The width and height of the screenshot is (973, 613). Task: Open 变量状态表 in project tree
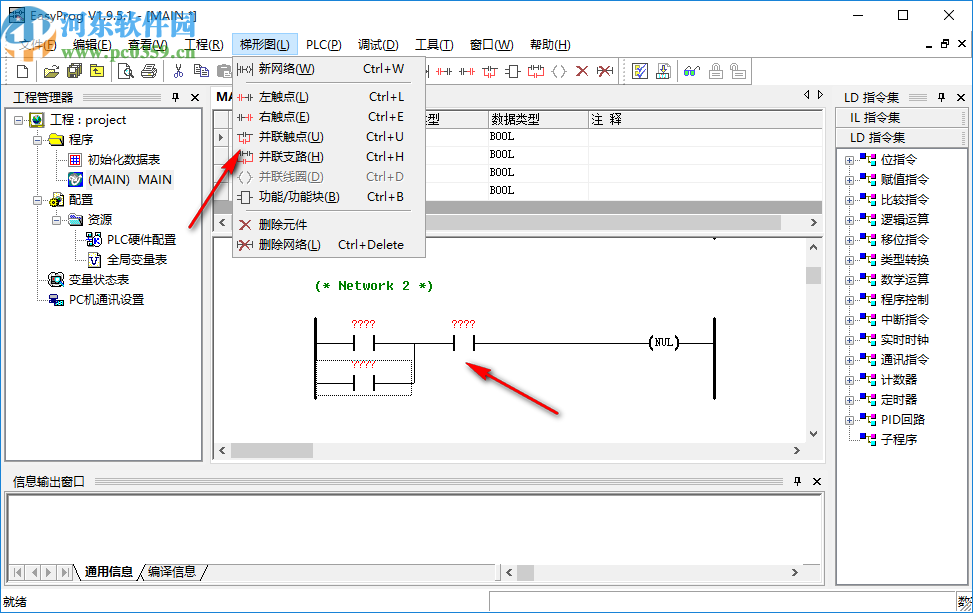[98, 280]
